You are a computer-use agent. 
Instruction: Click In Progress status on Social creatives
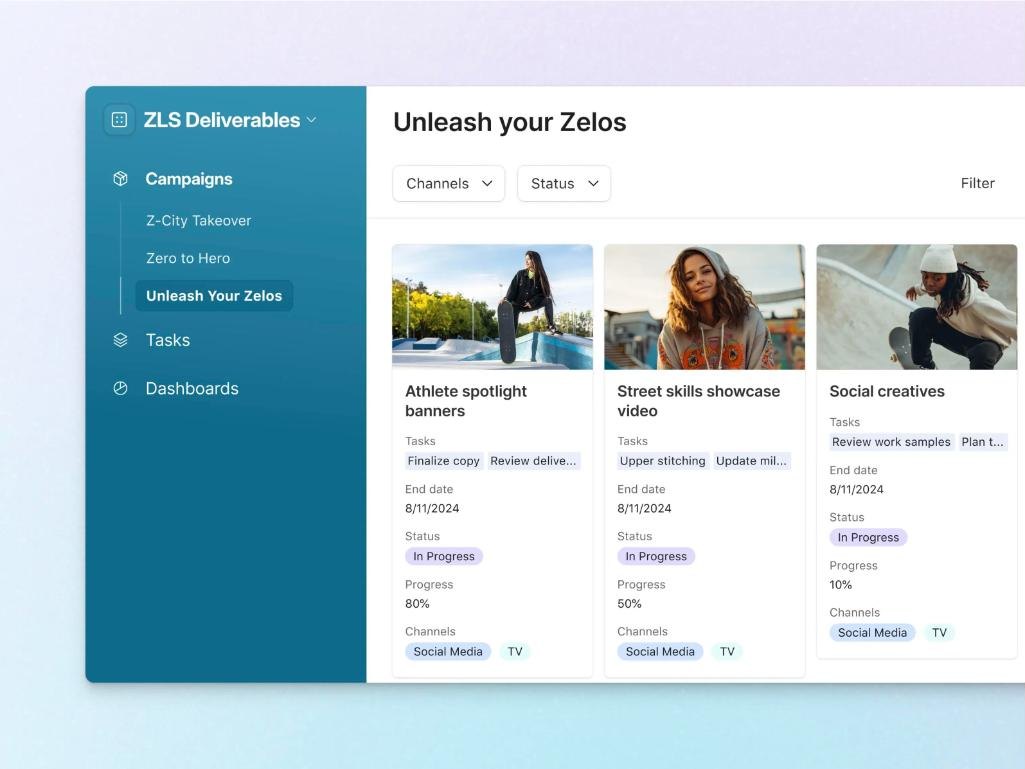tap(868, 538)
